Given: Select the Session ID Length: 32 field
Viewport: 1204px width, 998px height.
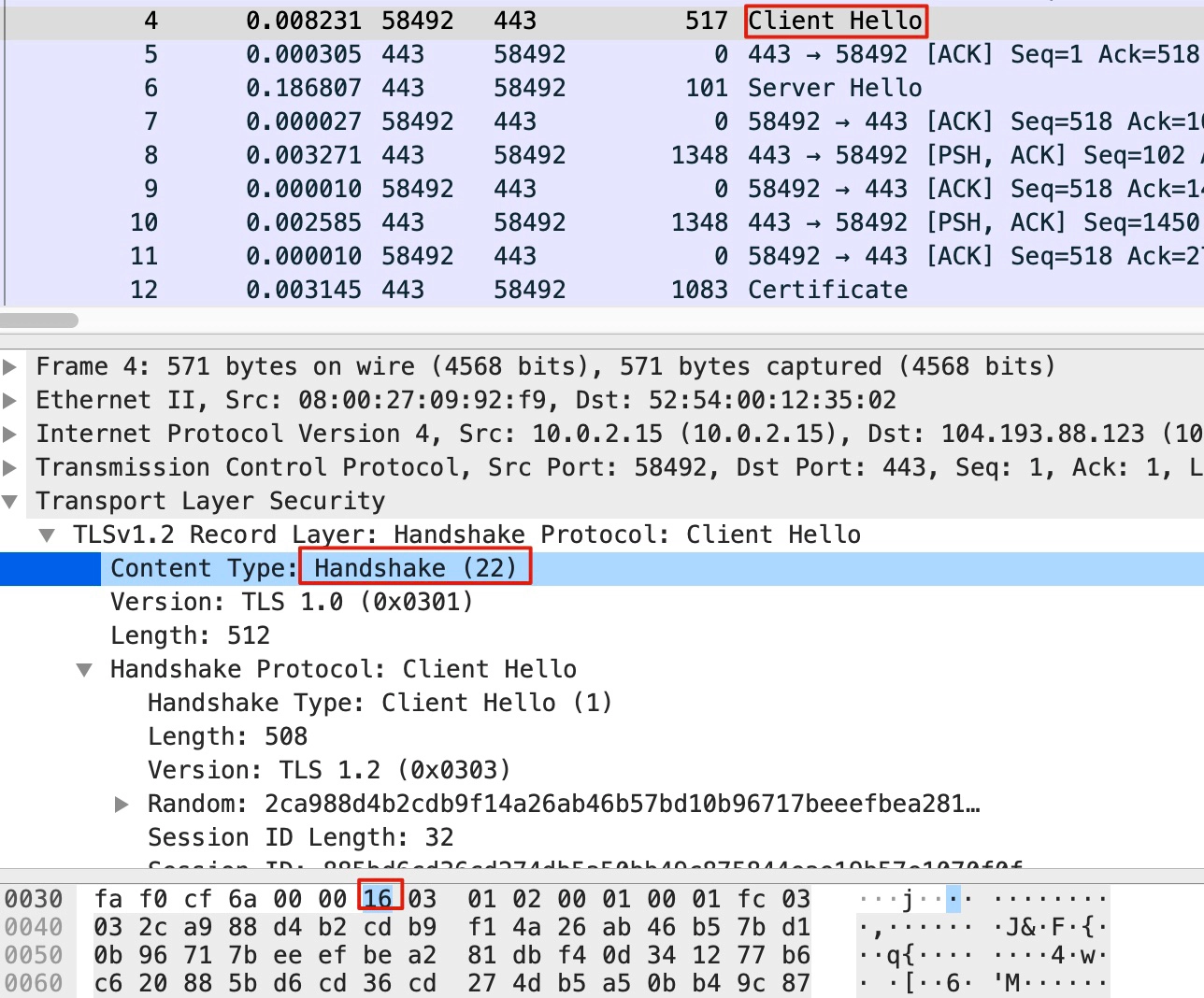Looking at the screenshot, I should click(x=300, y=838).
